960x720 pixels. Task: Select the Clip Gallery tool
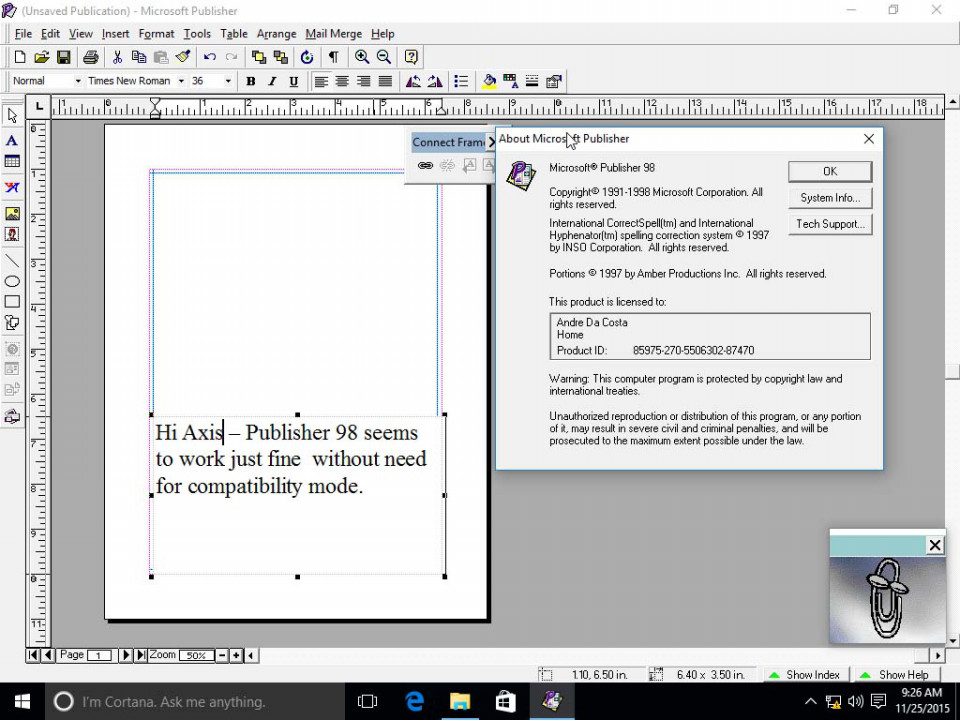pos(12,234)
